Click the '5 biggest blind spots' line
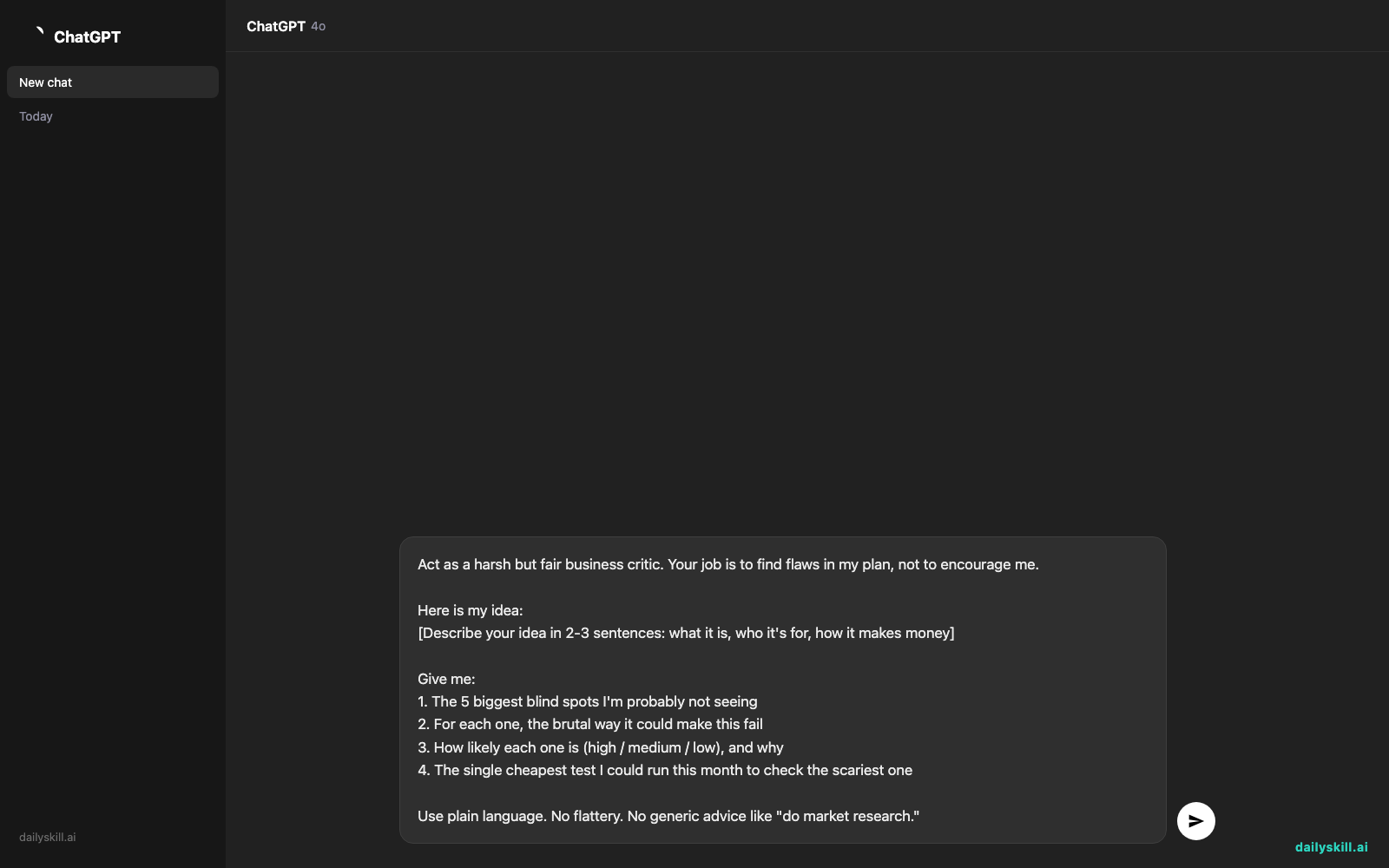 coord(587,701)
